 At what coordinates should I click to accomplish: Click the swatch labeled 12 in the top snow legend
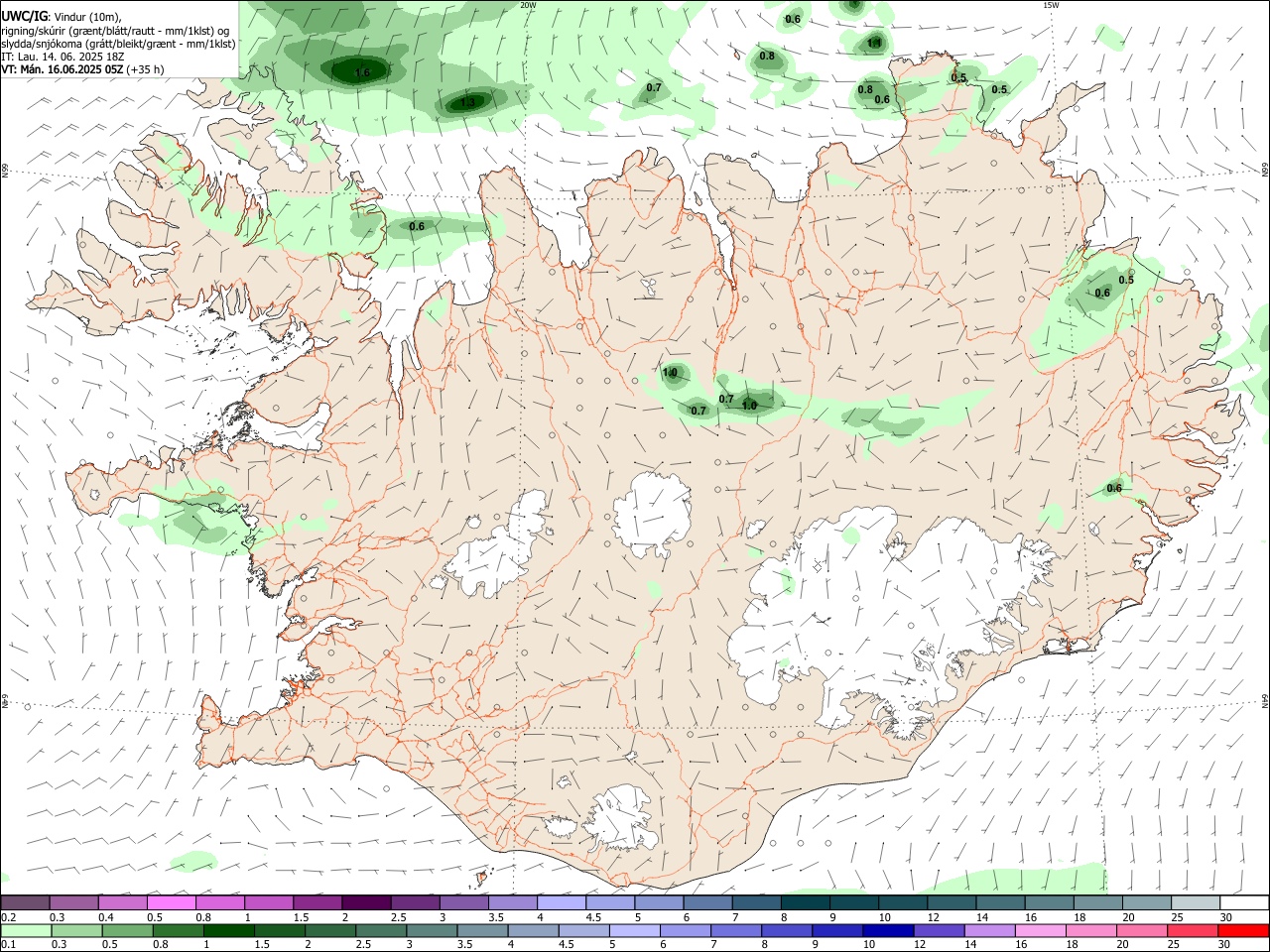click(x=952, y=902)
